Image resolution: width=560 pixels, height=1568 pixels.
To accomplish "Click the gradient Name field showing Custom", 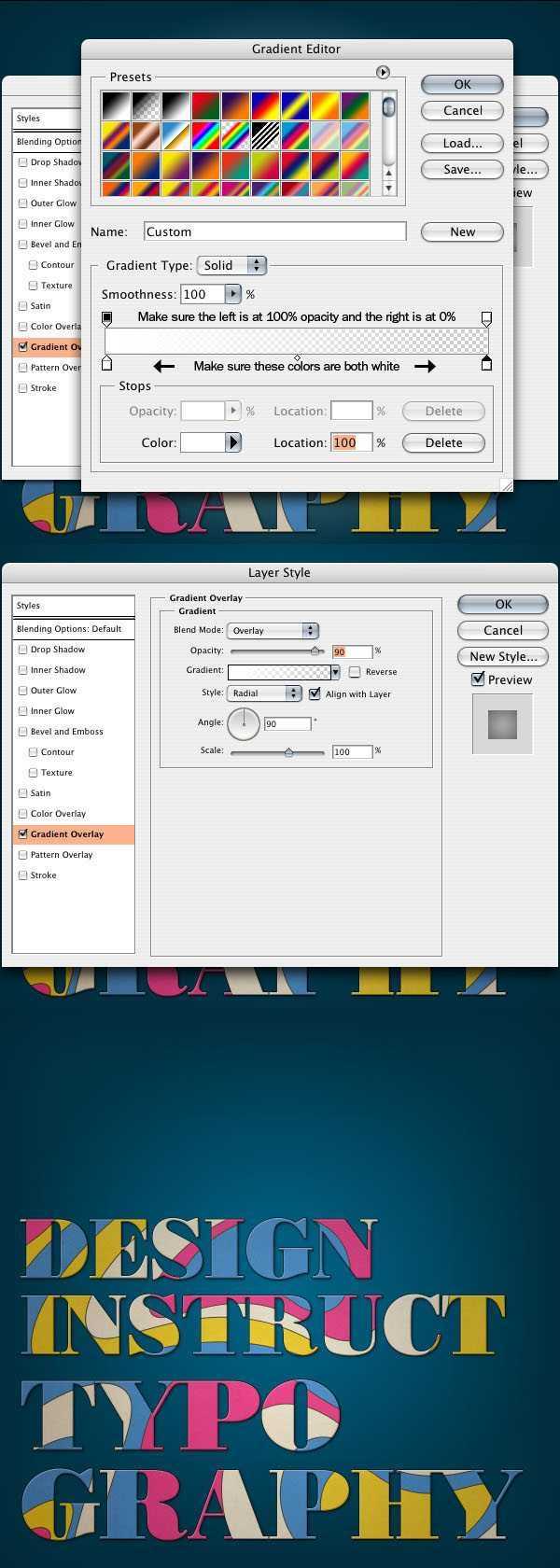I will [x=275, y=231].
